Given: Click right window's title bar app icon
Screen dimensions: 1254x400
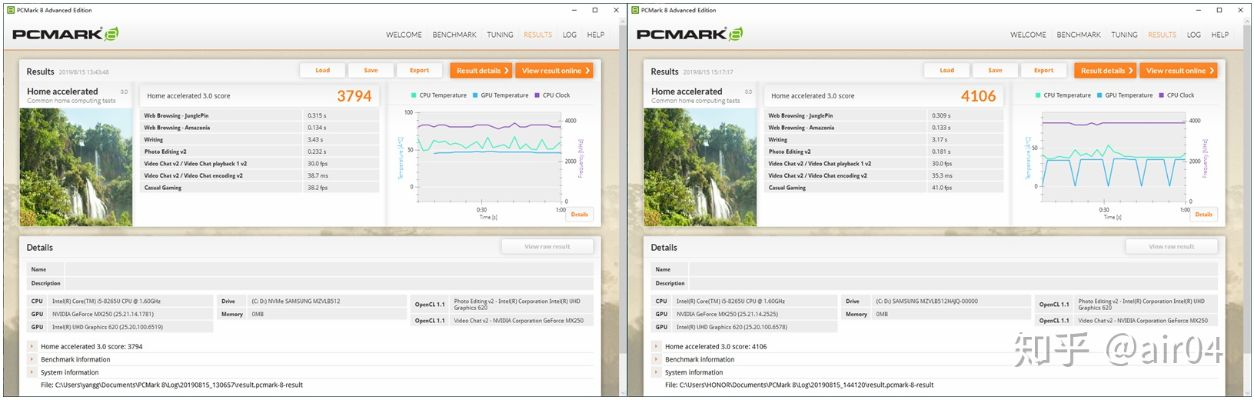Looking at the screenshot, I should (634, 10).
